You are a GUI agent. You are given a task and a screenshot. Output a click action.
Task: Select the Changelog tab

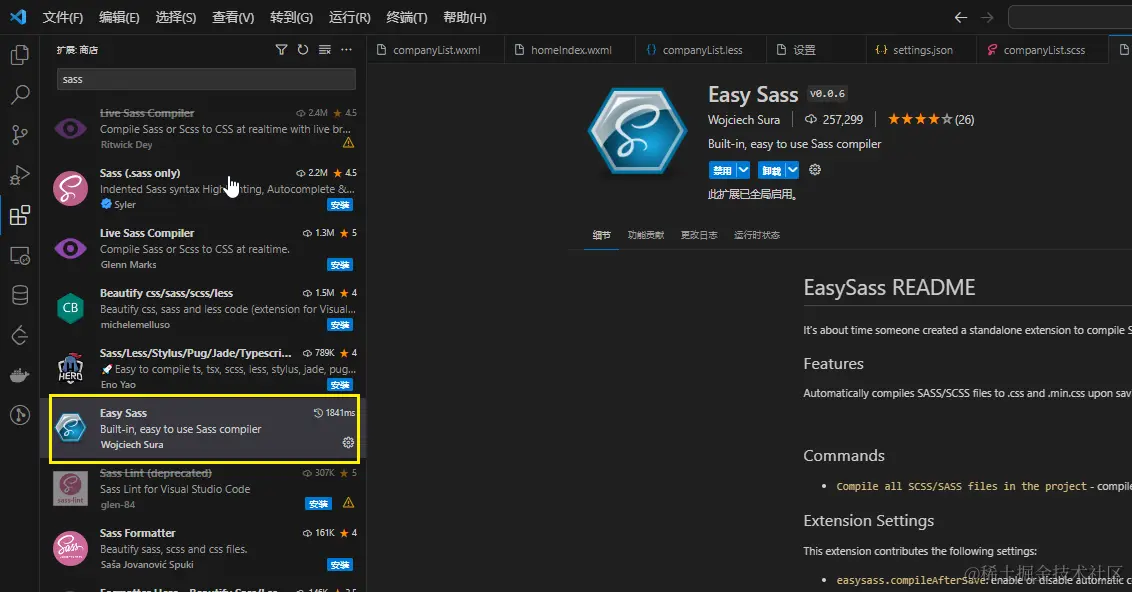click(x=699, y=235)
